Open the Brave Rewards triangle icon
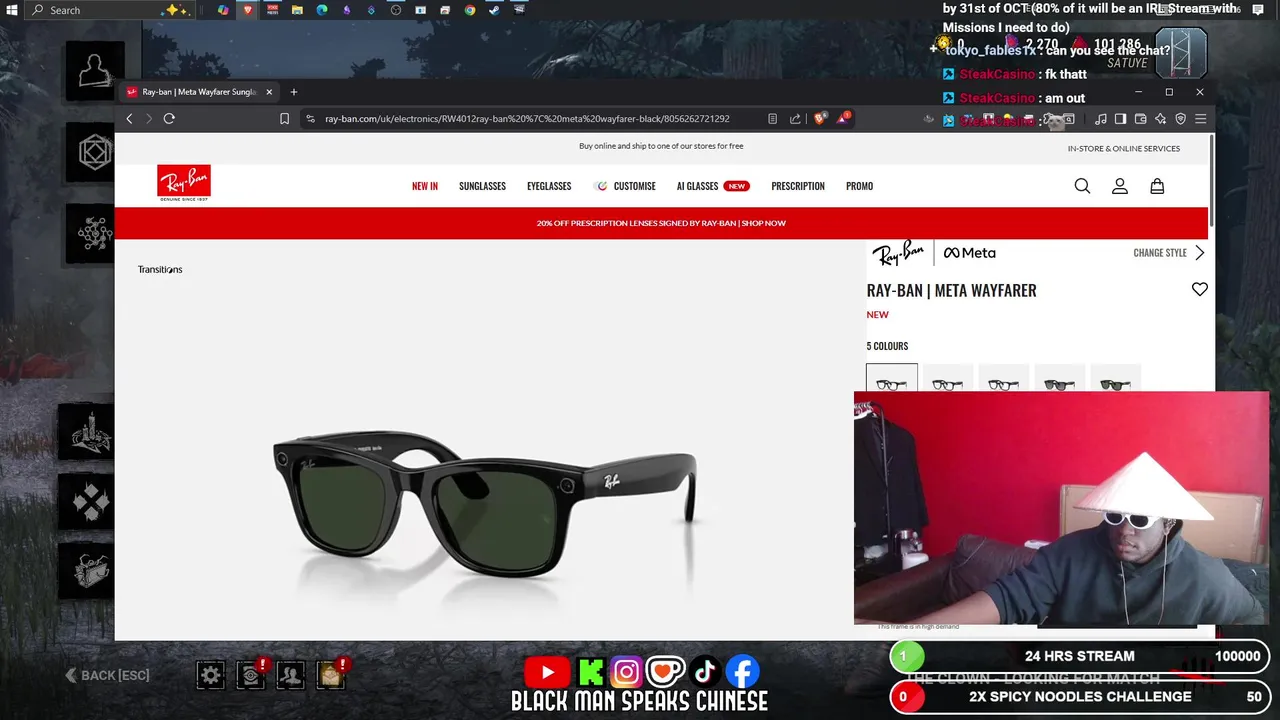The height and width of the screenshot is (720, 1280). 843,118
